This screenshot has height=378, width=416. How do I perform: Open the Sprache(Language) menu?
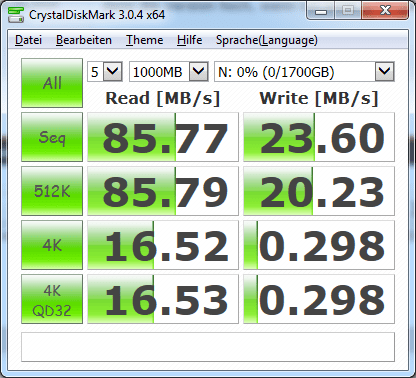click(267, 40)
